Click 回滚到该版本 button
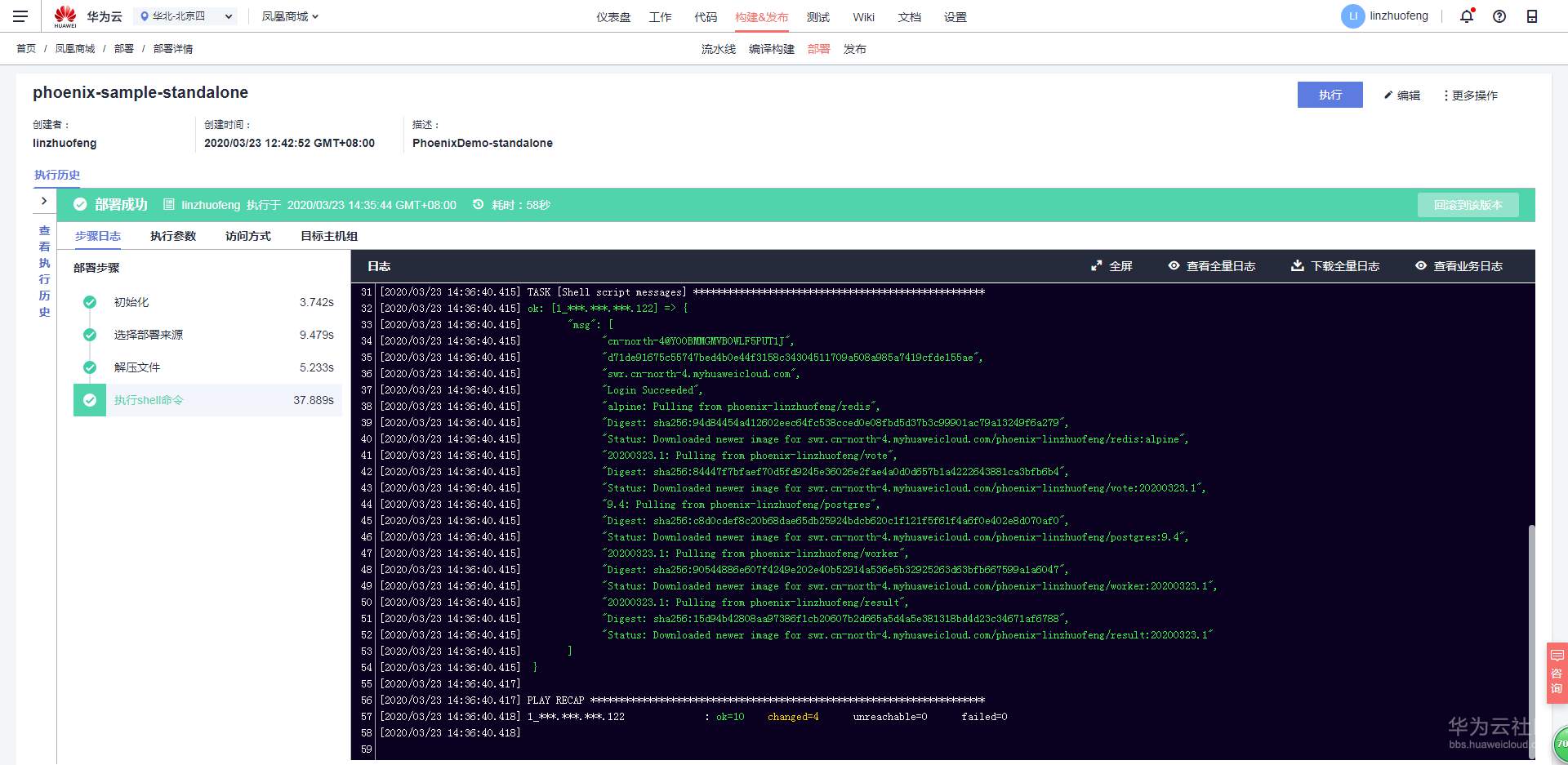This screenshot has height=765, width=1568. pyautogui.click(x=1468, y=205)
